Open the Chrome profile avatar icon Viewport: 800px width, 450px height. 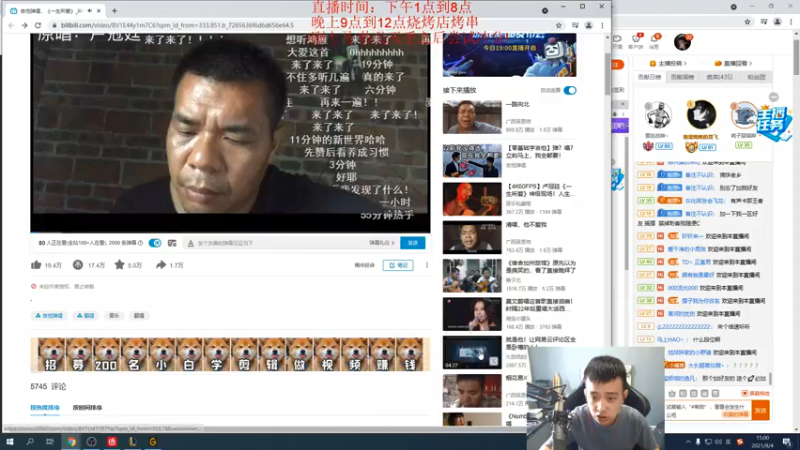pyautogui.click(x=589, y=25)
